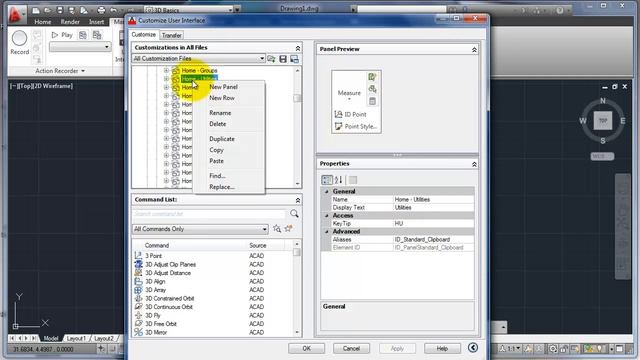Open Help for the CUI dialog
640x360 pixels.
pyautogui.click(x=442, y=348)
